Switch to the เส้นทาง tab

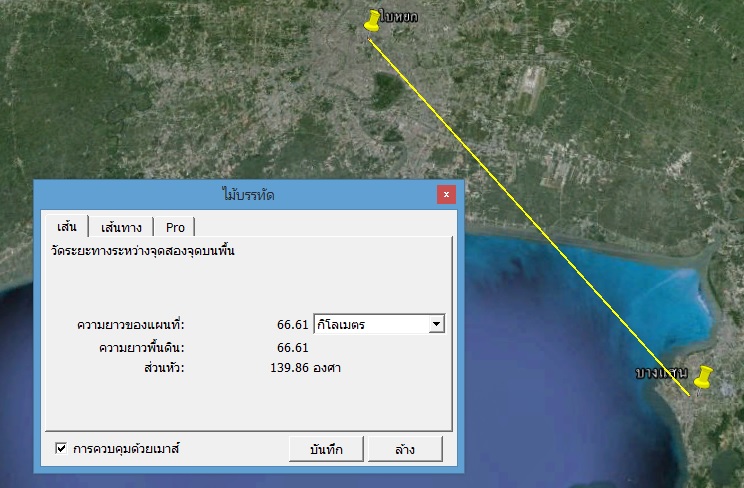pyautogui.click(x=121, y=228)
